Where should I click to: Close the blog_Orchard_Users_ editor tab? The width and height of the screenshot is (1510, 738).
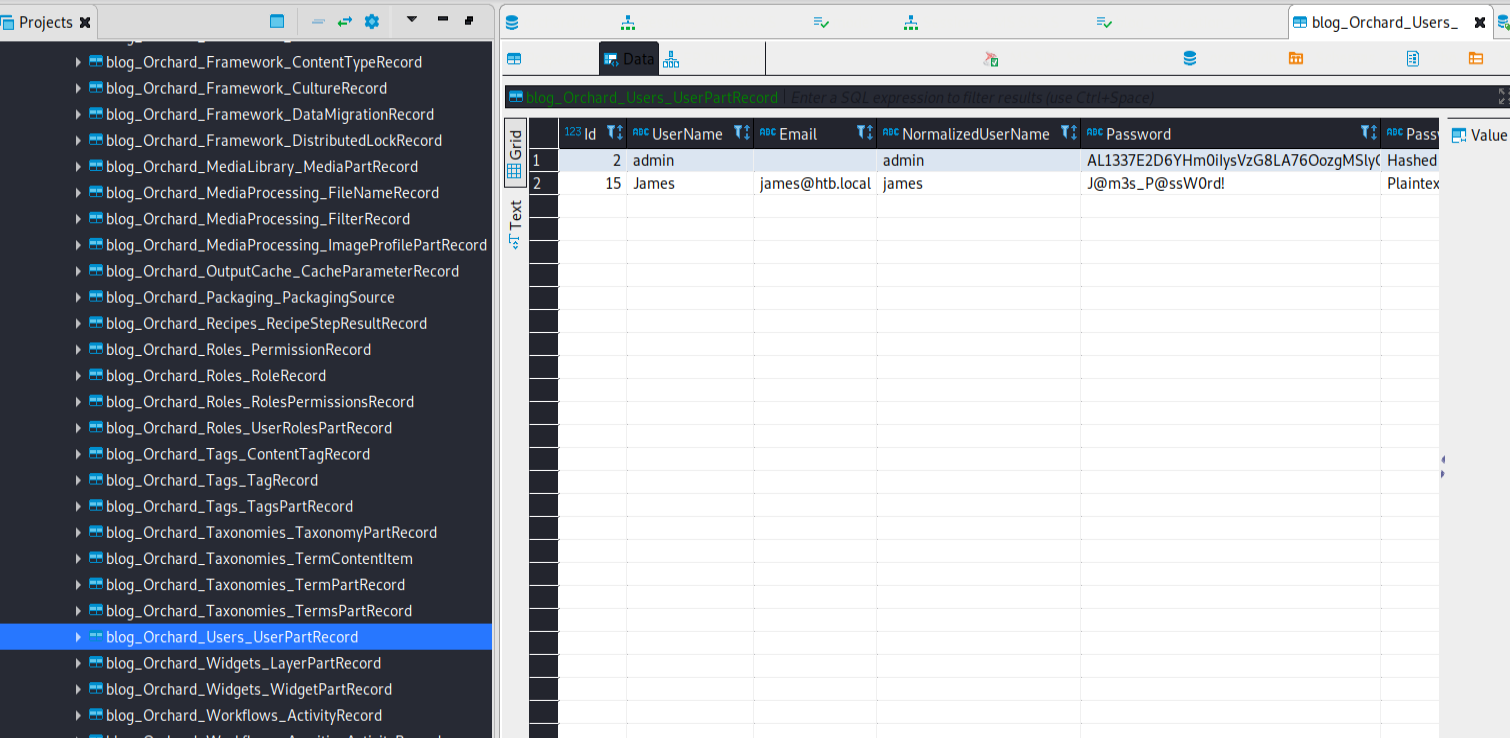tap(1480, 22)
